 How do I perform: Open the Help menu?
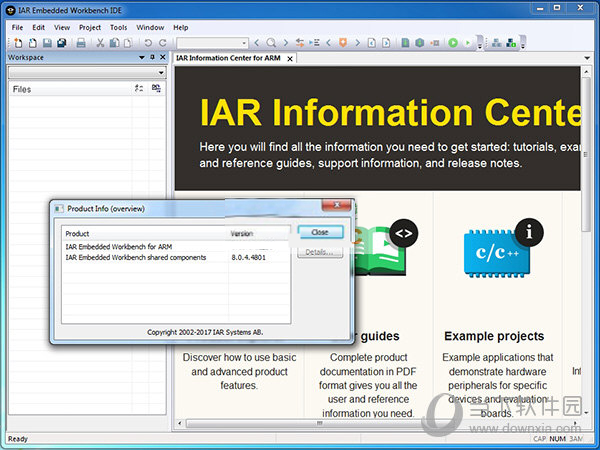coord(181,28)
